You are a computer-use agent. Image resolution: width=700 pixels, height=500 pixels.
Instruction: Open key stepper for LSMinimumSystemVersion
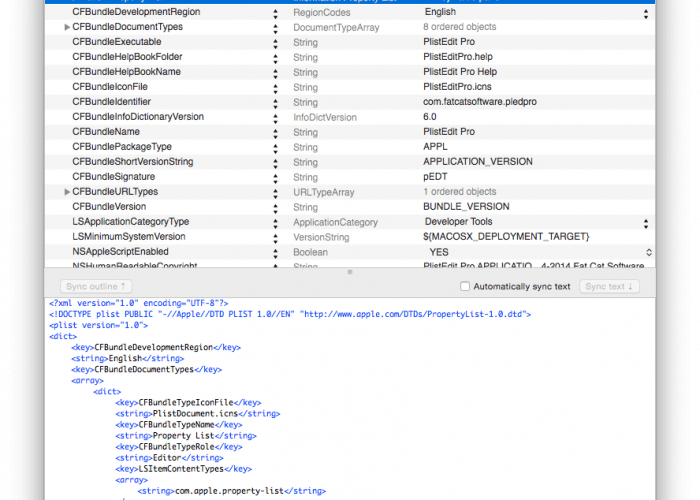click(275, 239)
